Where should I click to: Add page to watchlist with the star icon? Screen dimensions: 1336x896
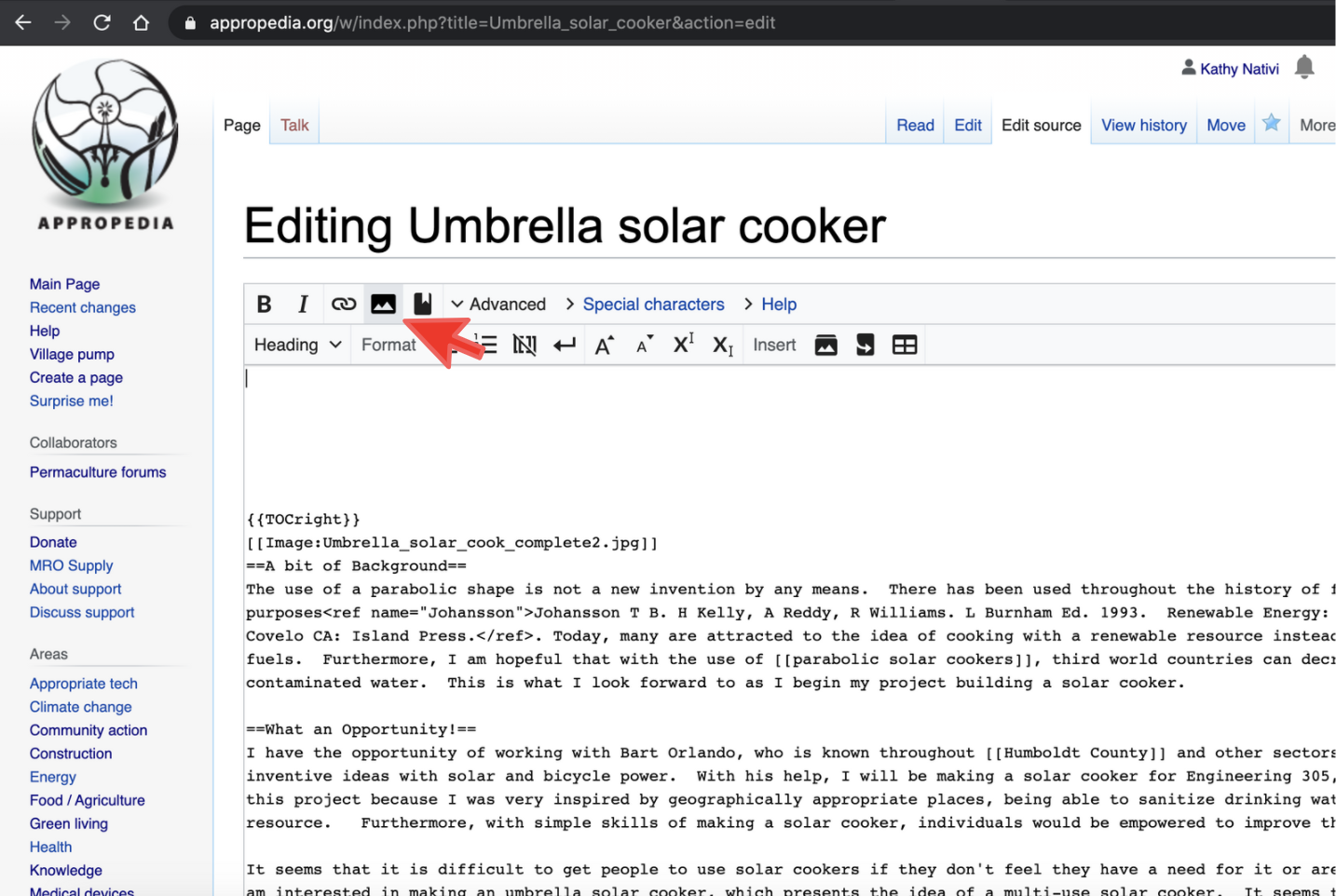pyautogui.click(x=1271, y=124)
